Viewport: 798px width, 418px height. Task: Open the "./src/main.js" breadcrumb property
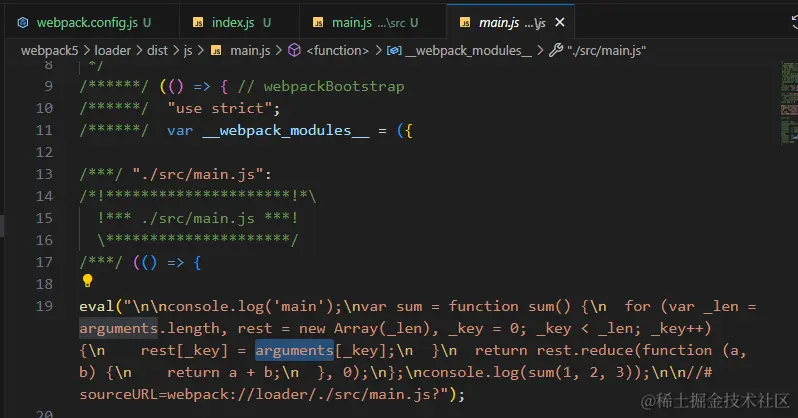coord(607,50)
